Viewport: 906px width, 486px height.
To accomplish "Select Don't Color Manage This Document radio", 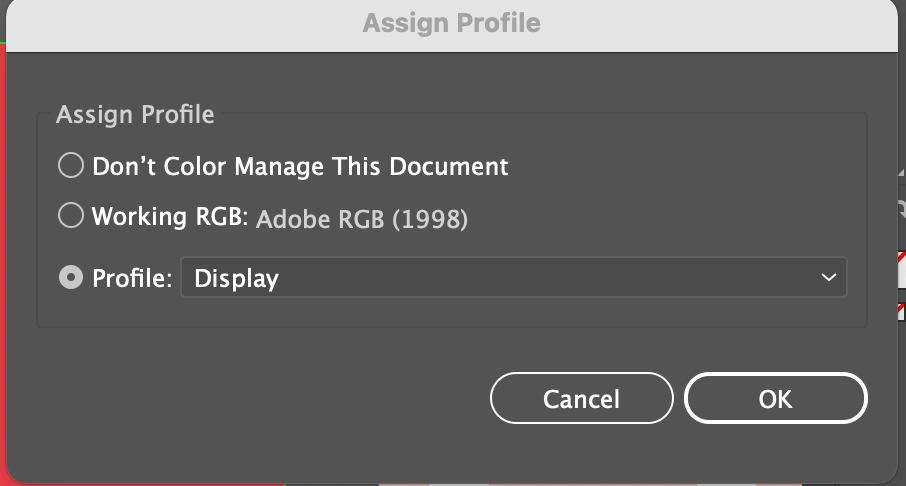I will (71, 166).
